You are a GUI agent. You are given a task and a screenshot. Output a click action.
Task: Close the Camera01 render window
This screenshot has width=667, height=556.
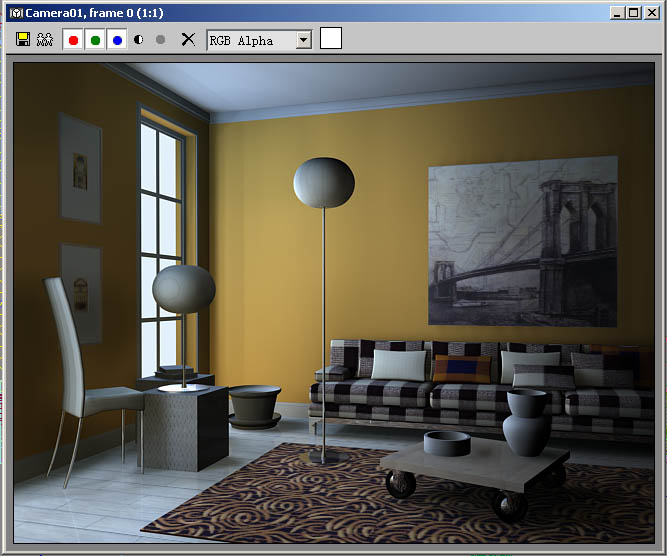pyautogui.click(x=651, y=13)
